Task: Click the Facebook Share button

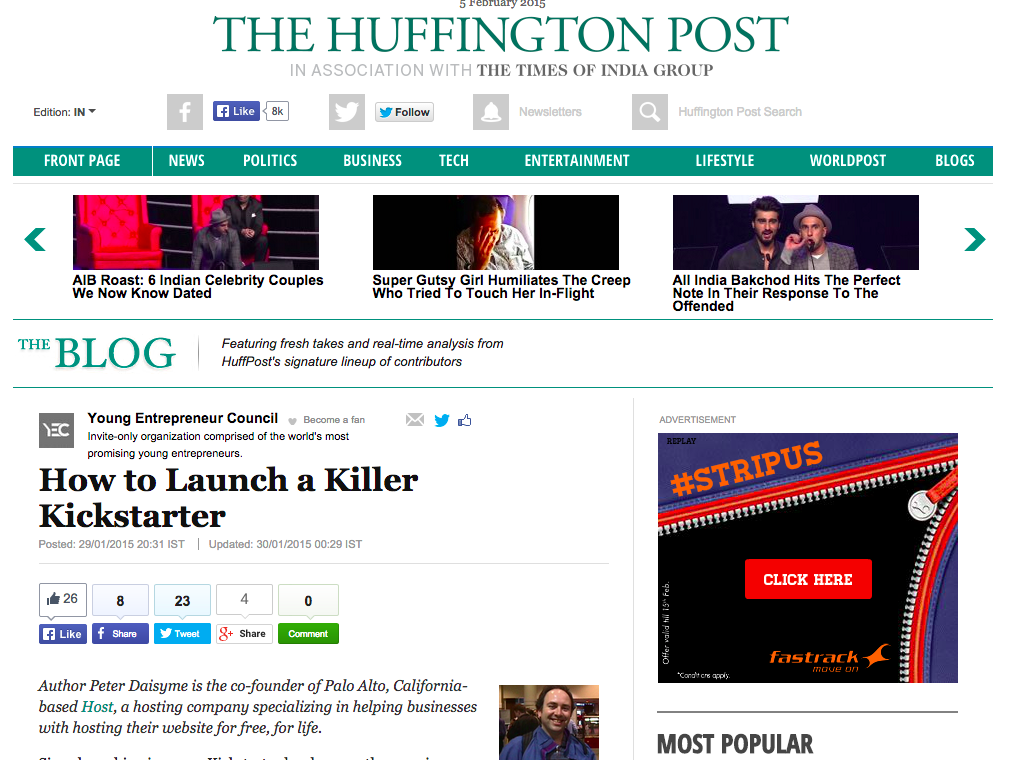Action: coord(120,634)
